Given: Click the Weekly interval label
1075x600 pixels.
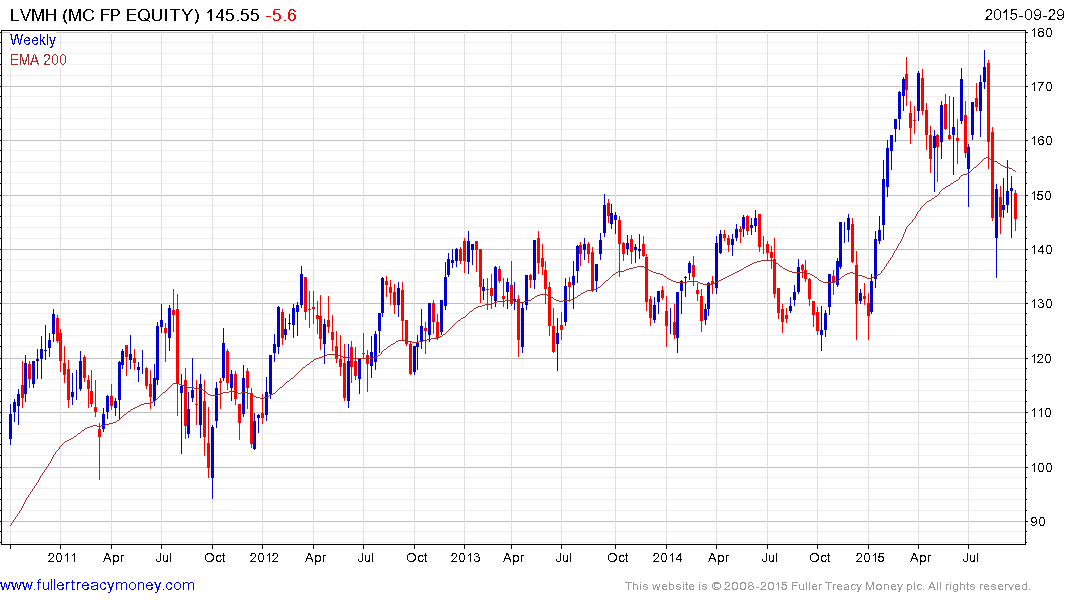Looking at the screenshot, I should pyautogui.click(x=32, y=40).
